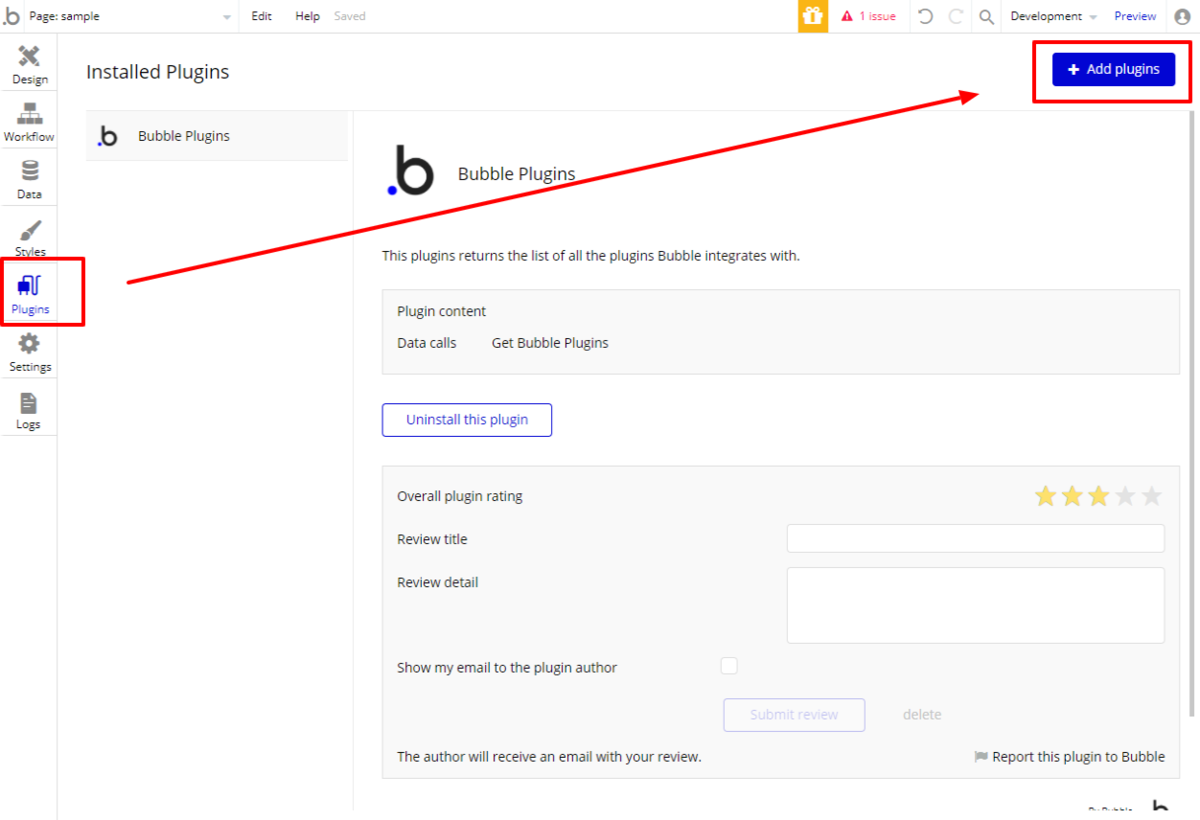1200x820 pixels.
Task: Click Report this plugin to Bubble
Action: click(x=1069, y=757)
